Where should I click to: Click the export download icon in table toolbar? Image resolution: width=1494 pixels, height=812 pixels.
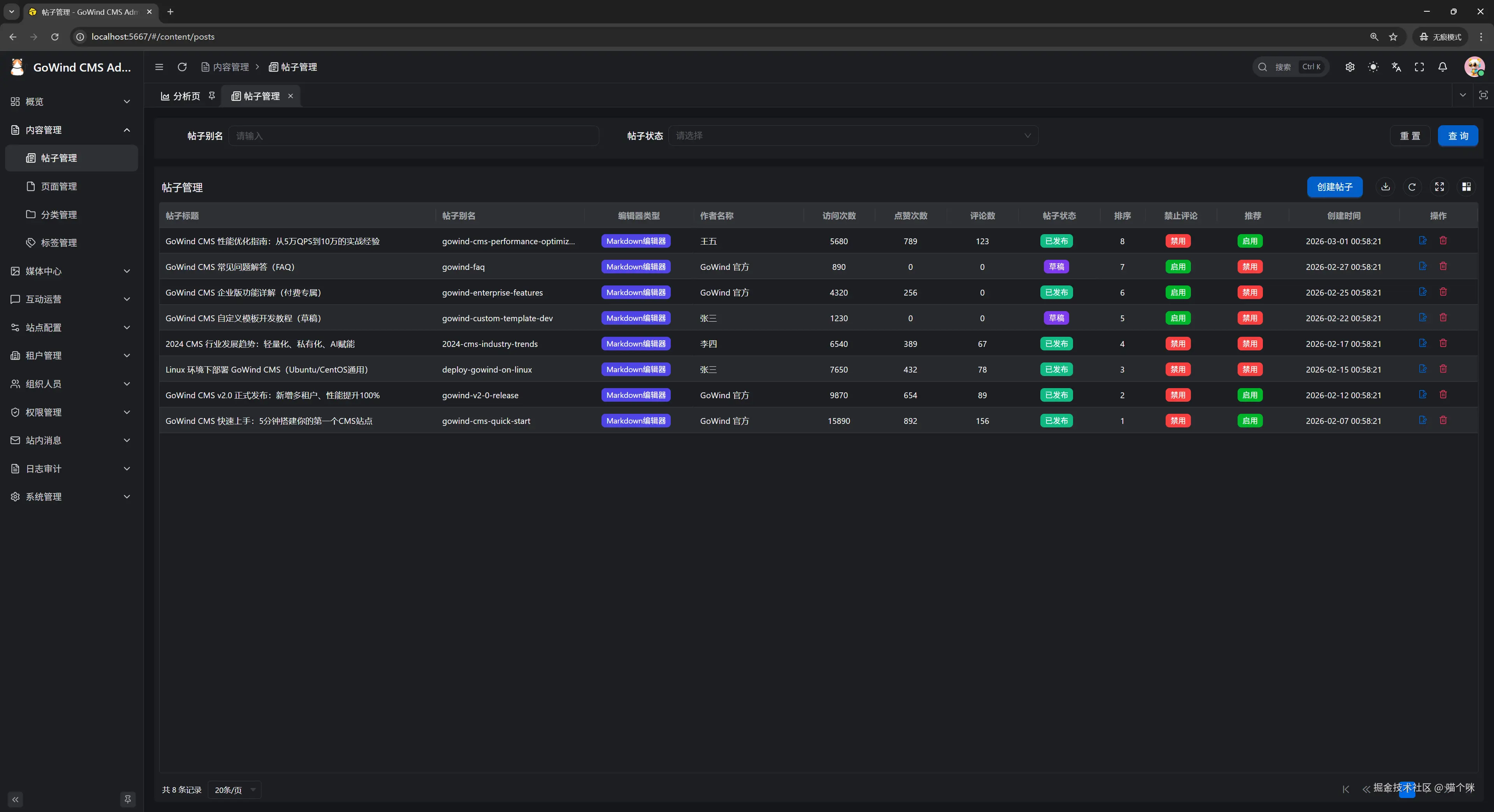coord(1385,187)
